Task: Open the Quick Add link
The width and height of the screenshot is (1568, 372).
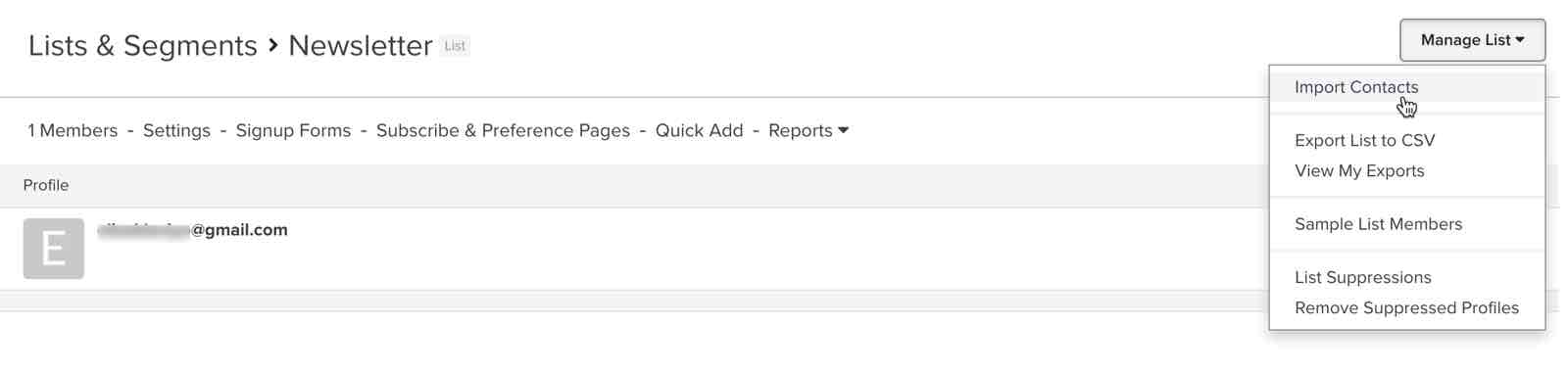Action: coord(699,130)
